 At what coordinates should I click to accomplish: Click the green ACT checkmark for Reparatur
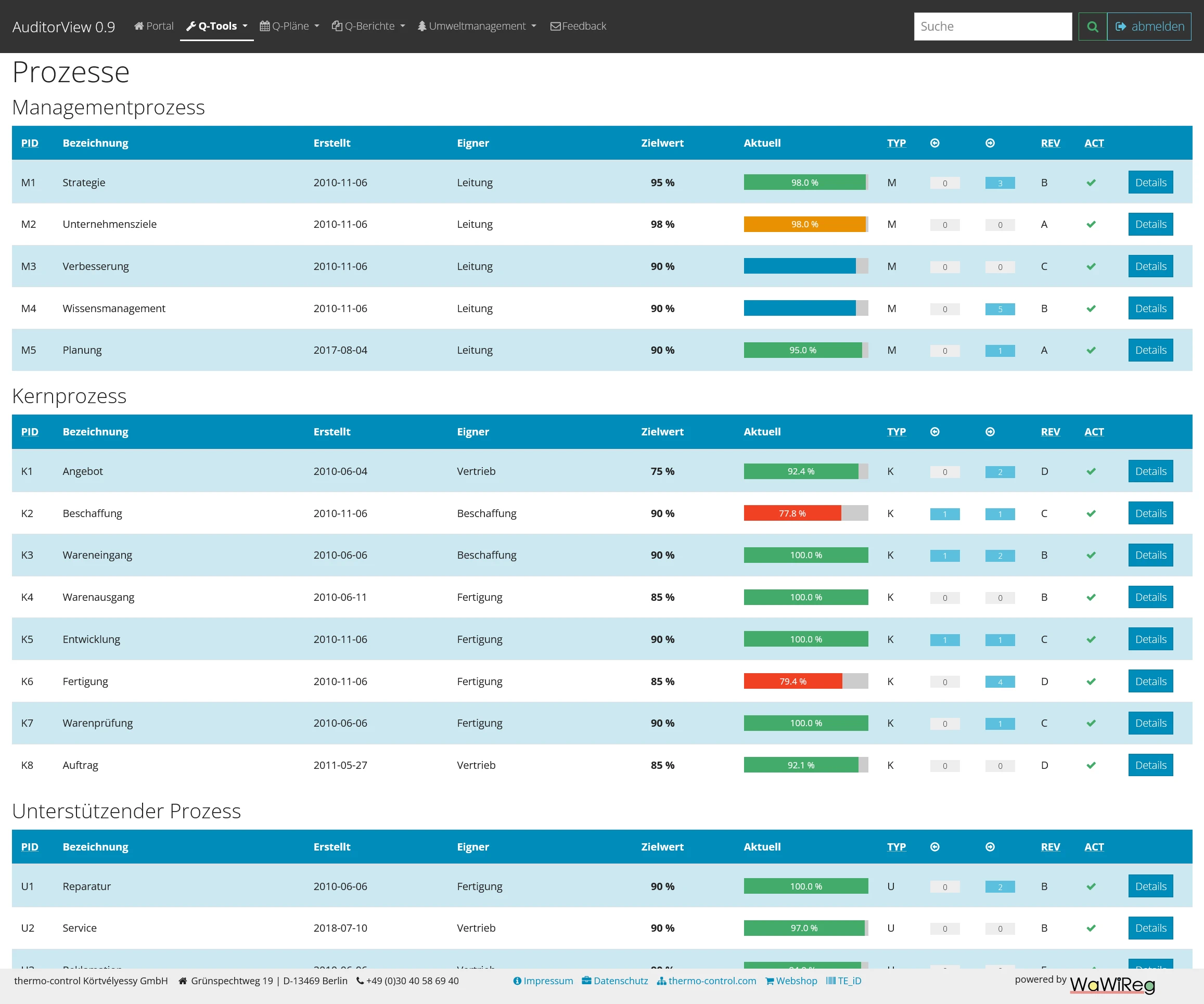click(x=1091, y=886)
